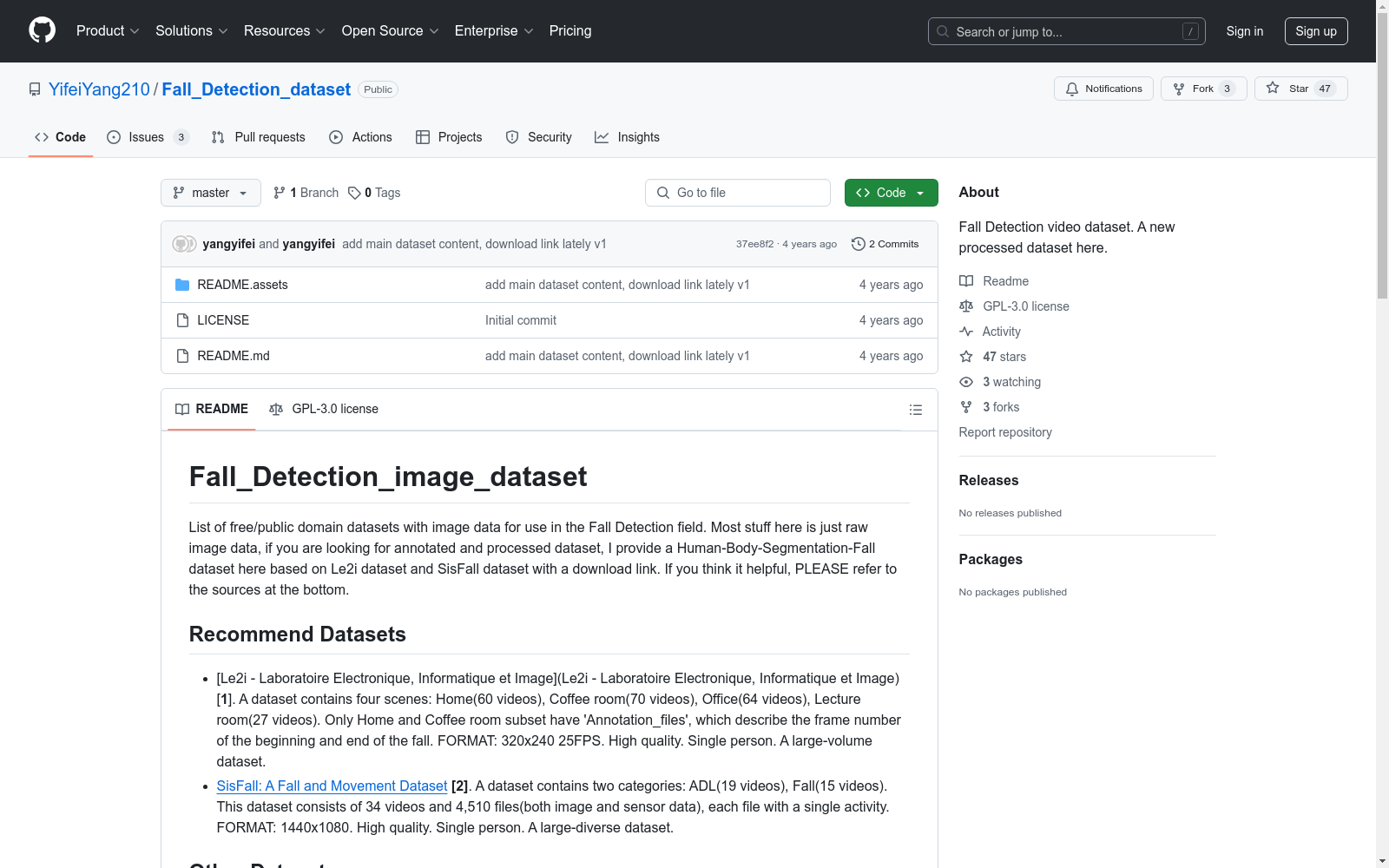Star this repository
Viewport: 1389px width, 868px height.
tap(1300, 89)
